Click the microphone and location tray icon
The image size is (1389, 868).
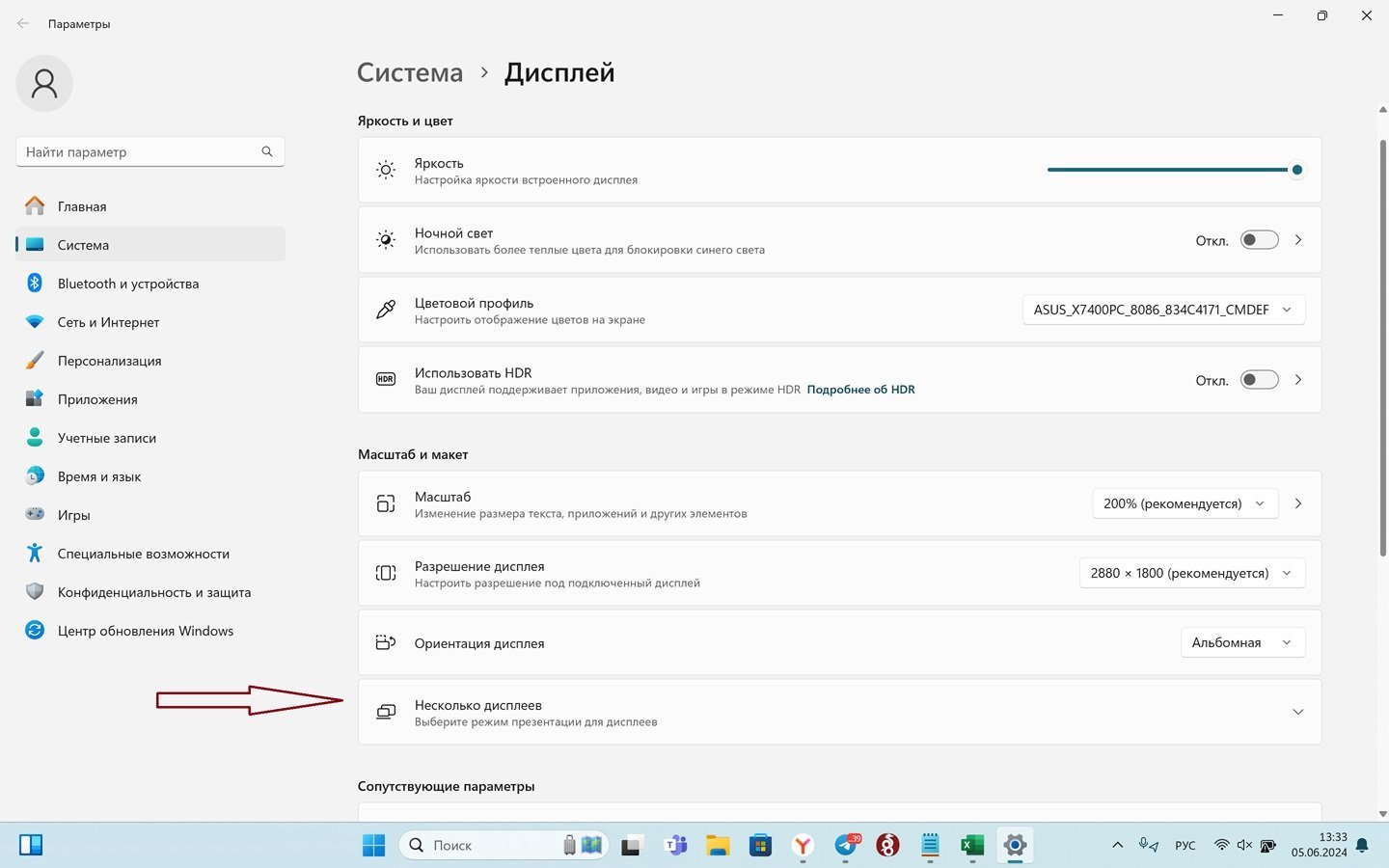click(1148, 846)
